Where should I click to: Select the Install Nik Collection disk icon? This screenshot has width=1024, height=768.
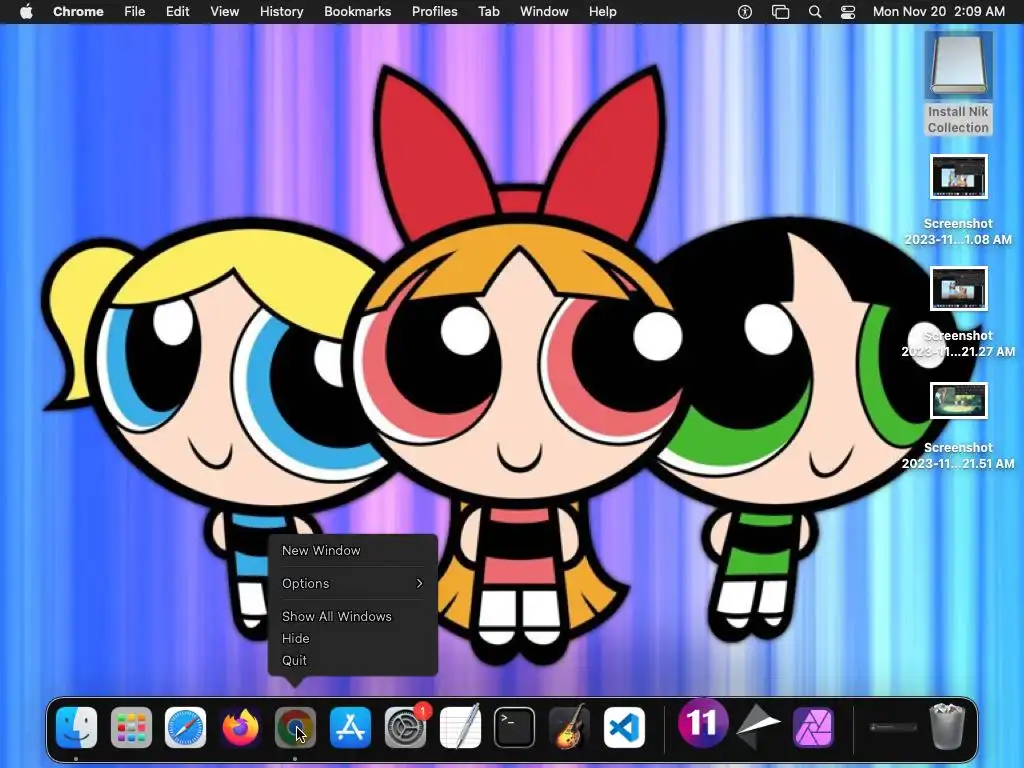coord(958,65)
